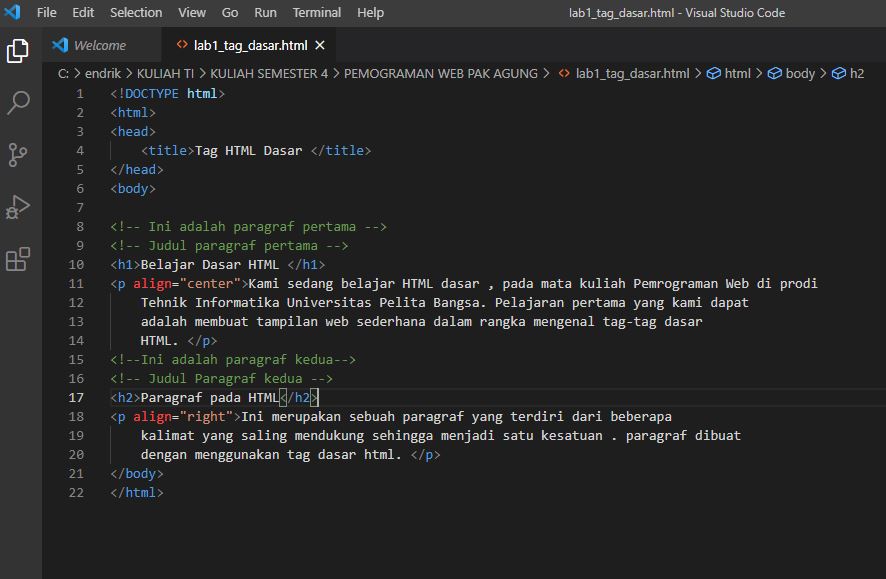Viewport: 886px width, 579px height.
Task: Open the Run menu
Action: tap(267, 13)
